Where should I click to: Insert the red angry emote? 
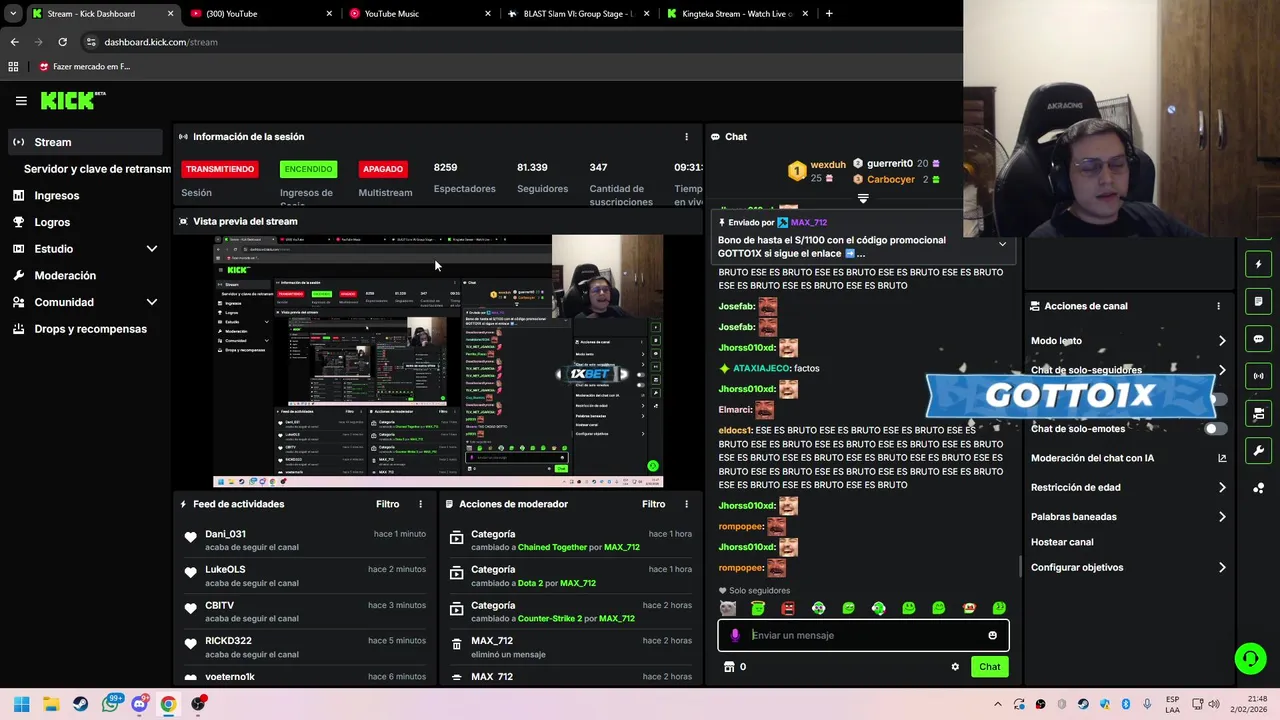pos(788,608)
